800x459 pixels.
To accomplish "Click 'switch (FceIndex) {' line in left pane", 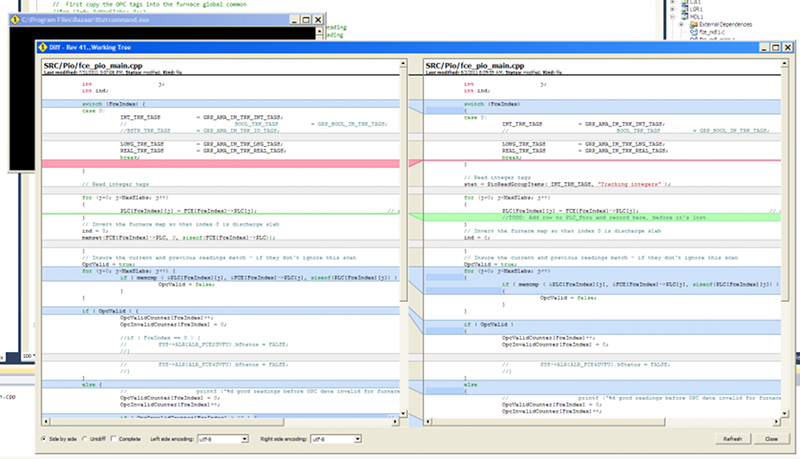I will pos(220,104).
